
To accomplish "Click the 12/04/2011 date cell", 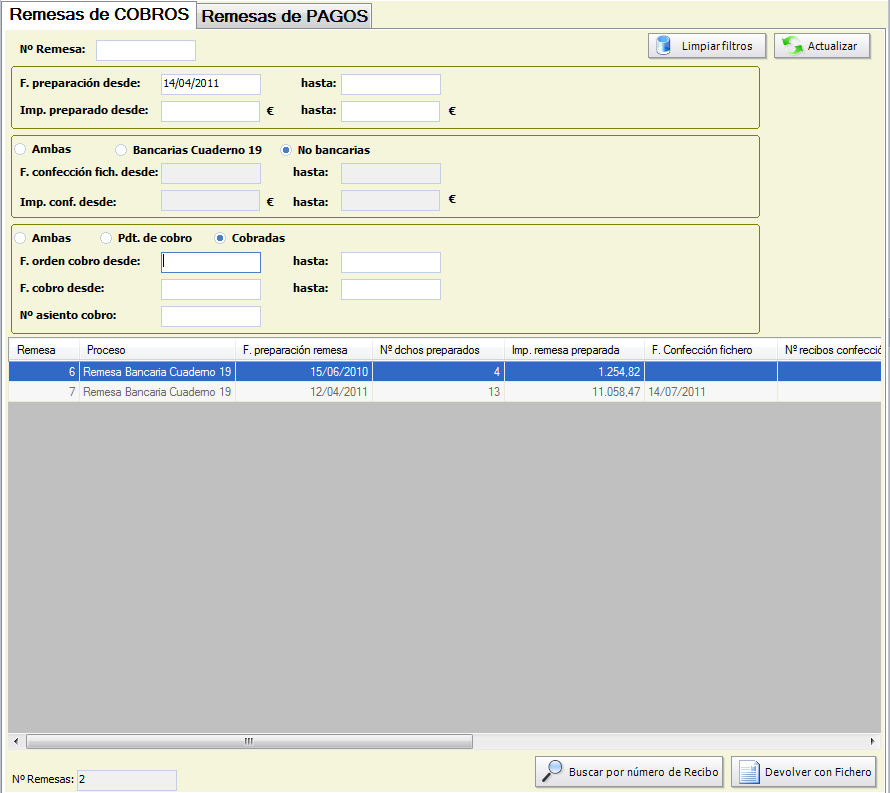I will (304, 392).
